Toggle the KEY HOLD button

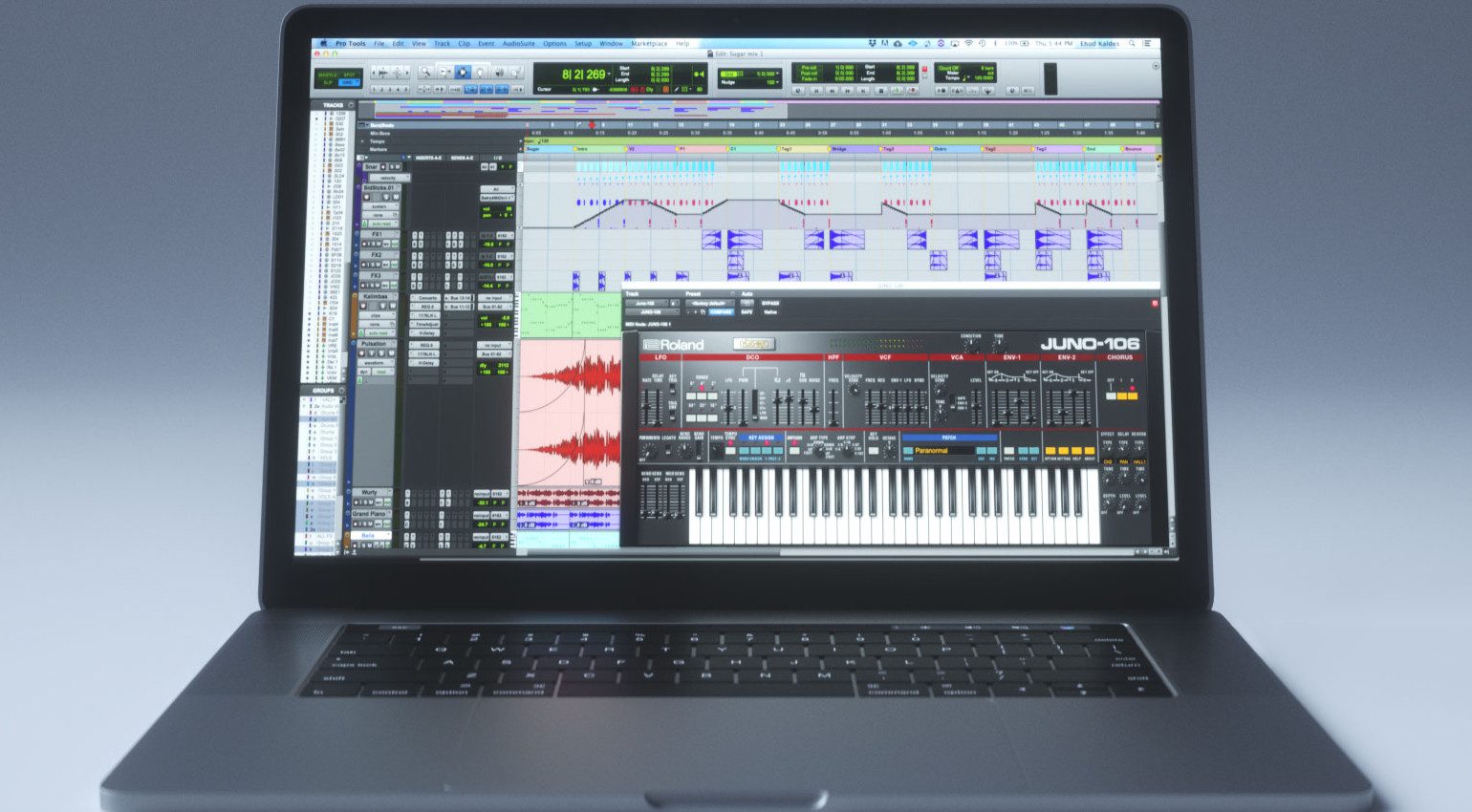pyautogui.click(x=873, y=450)
